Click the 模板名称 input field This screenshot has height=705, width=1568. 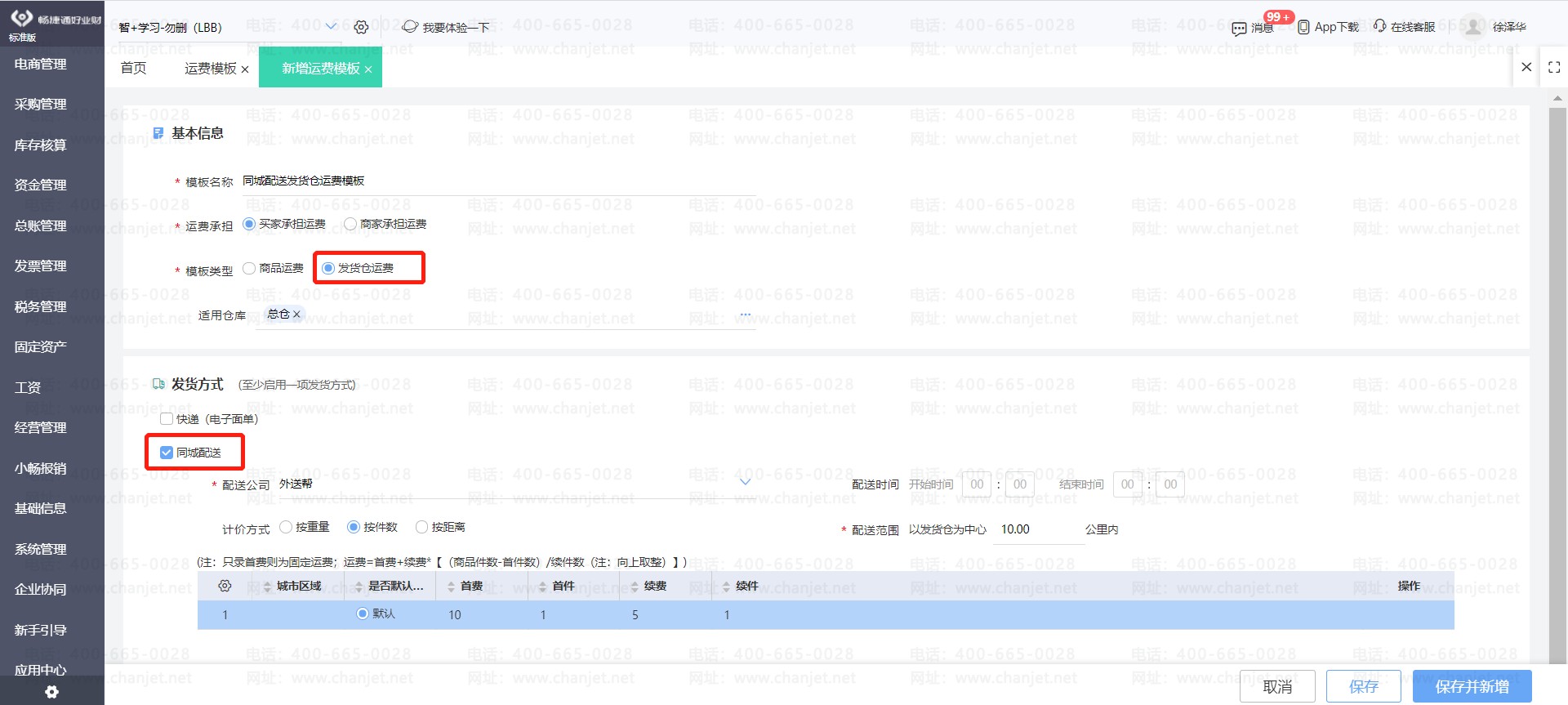click(x=498, y=181)
